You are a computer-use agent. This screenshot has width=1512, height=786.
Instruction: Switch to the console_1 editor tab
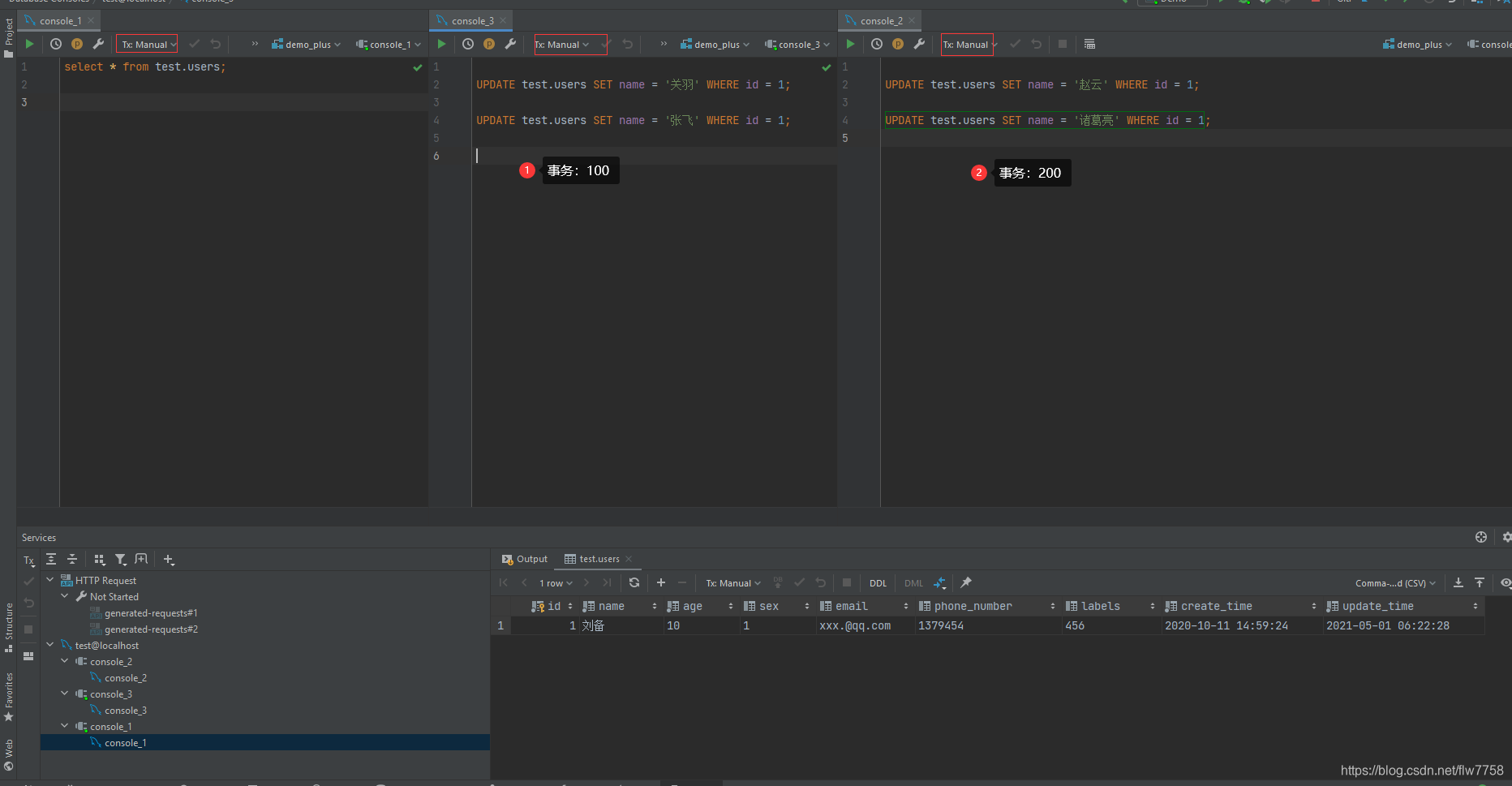tap(59, 20)
